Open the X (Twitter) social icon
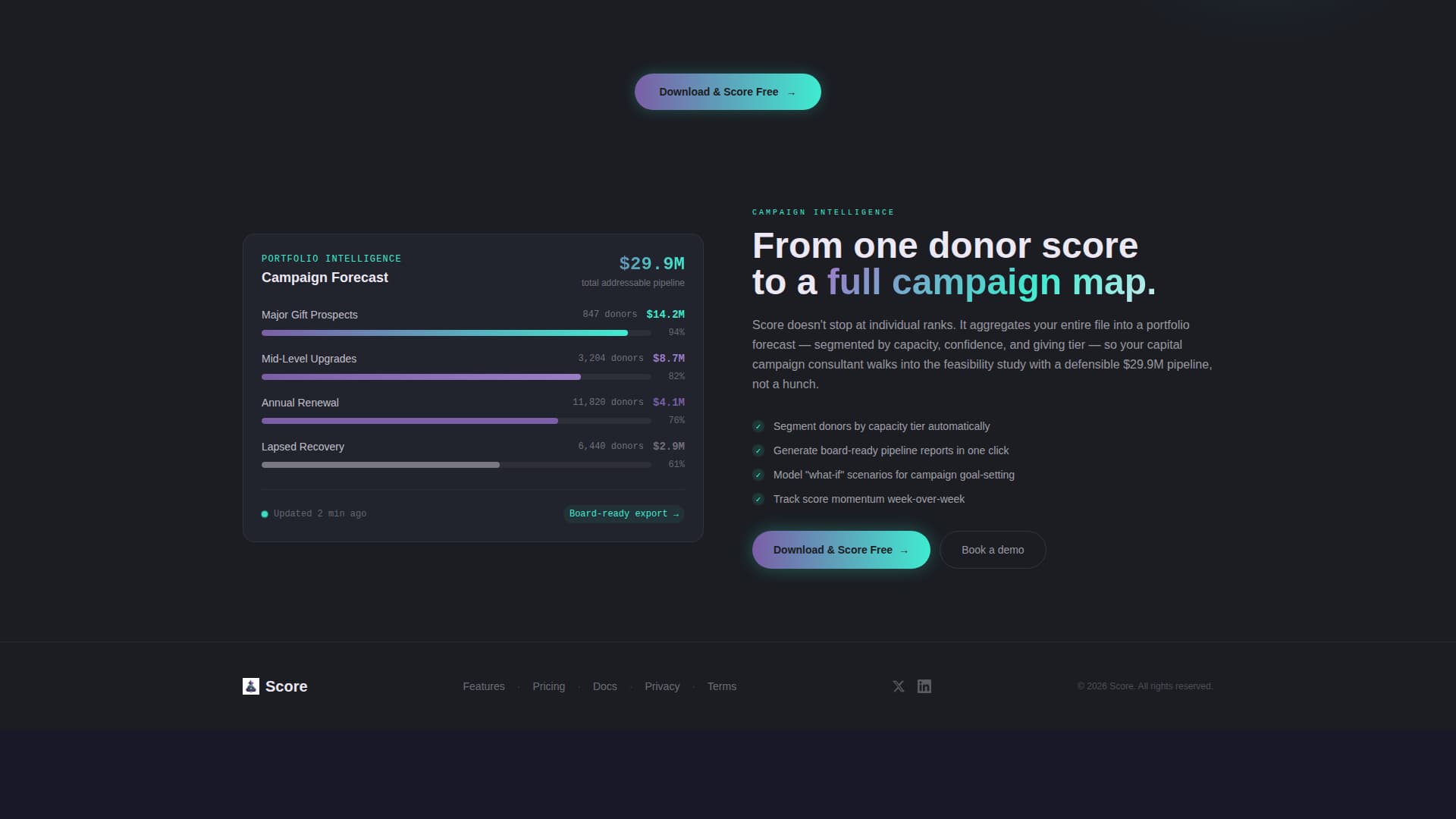 click(899, 686)
